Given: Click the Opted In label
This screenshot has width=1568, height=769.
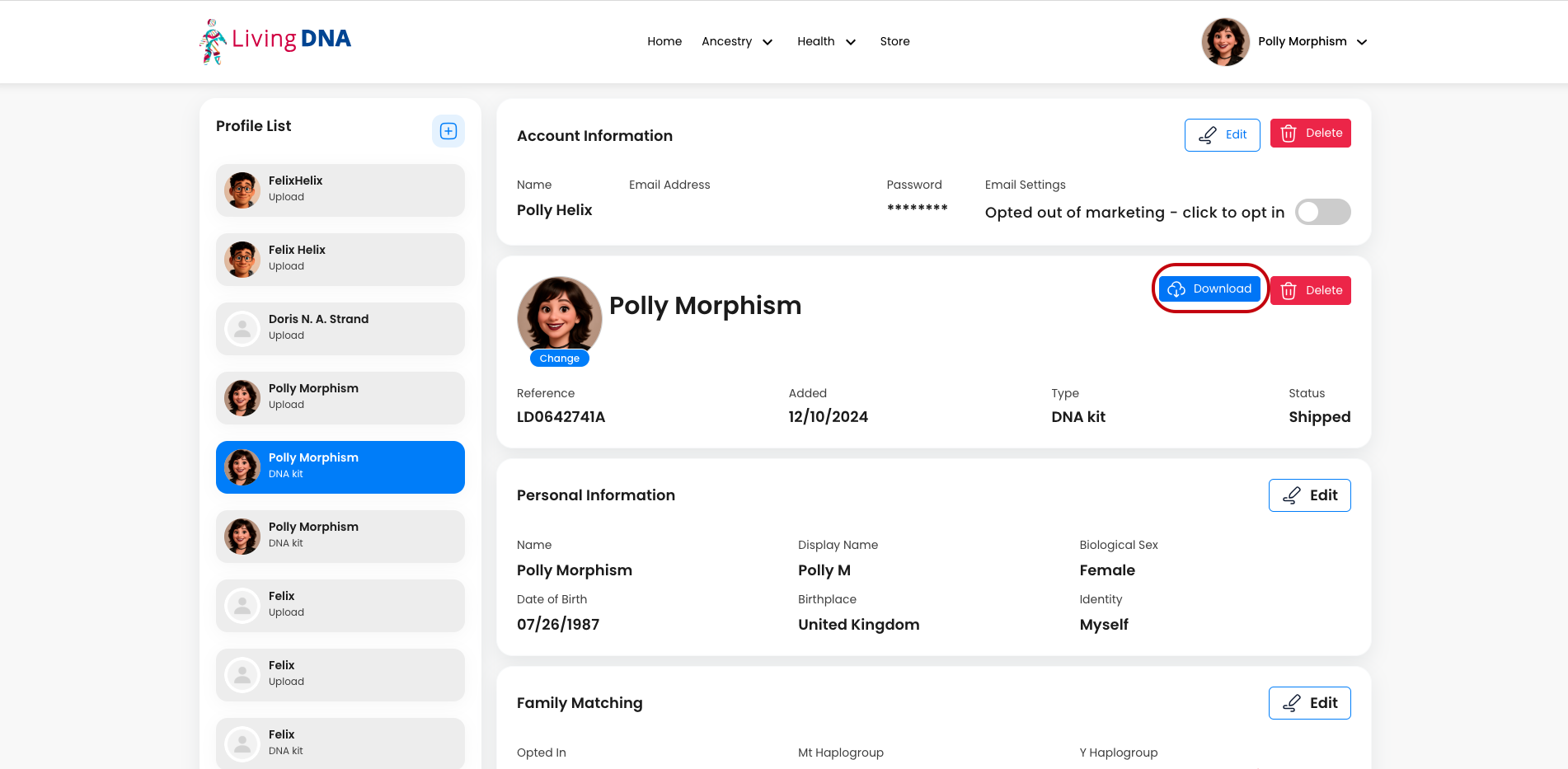Looking at the screenshot, I should [x=541, y=753].
